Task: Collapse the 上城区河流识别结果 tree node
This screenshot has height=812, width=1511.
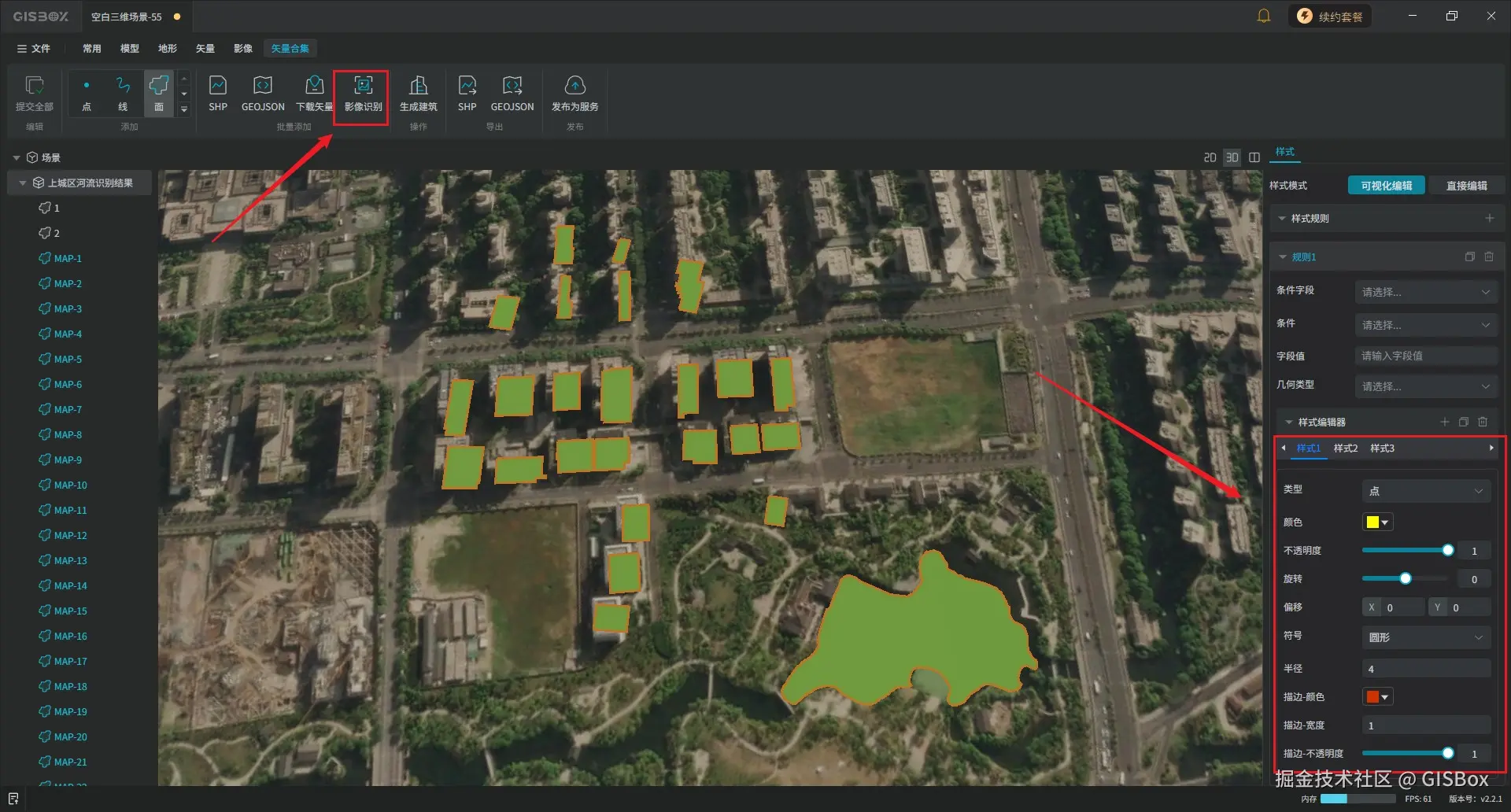Action: tap(22, 183)
